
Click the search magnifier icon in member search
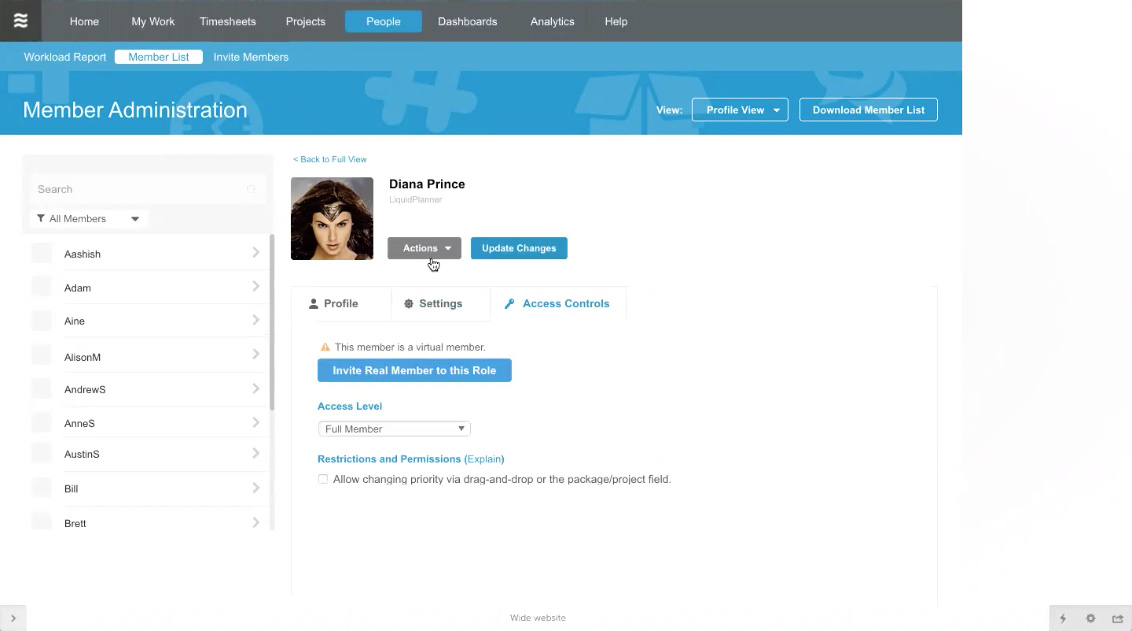click(251, 189)
